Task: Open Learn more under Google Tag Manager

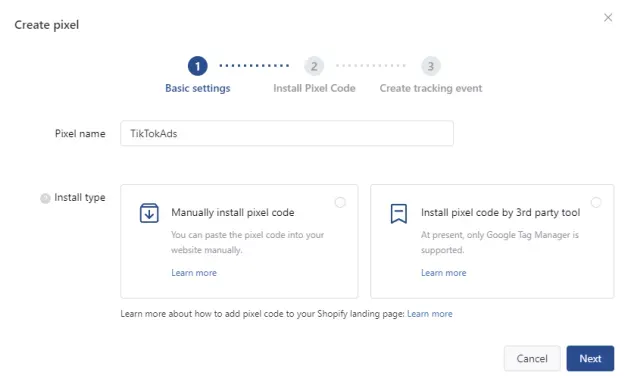Action: pos(443,273)
